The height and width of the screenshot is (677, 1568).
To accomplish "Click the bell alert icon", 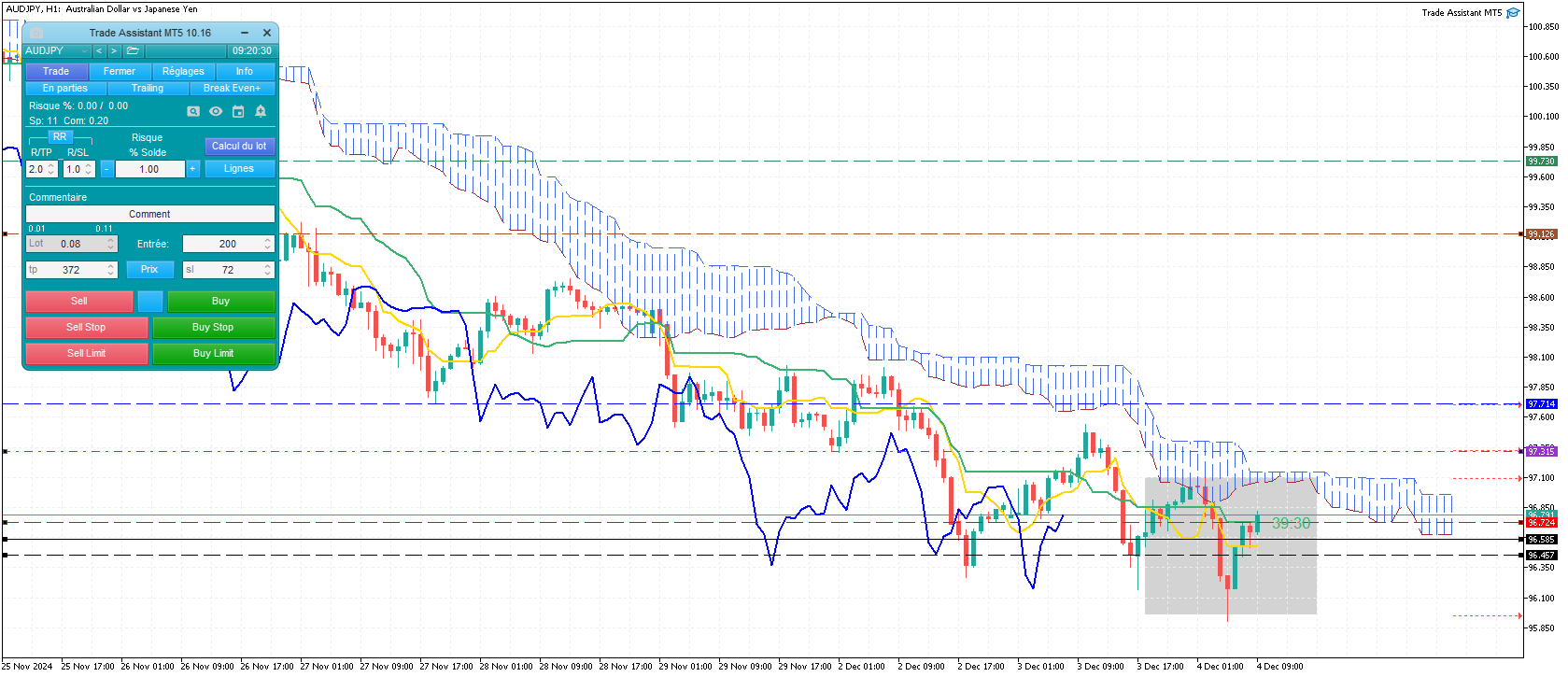I will pos(261,111).
